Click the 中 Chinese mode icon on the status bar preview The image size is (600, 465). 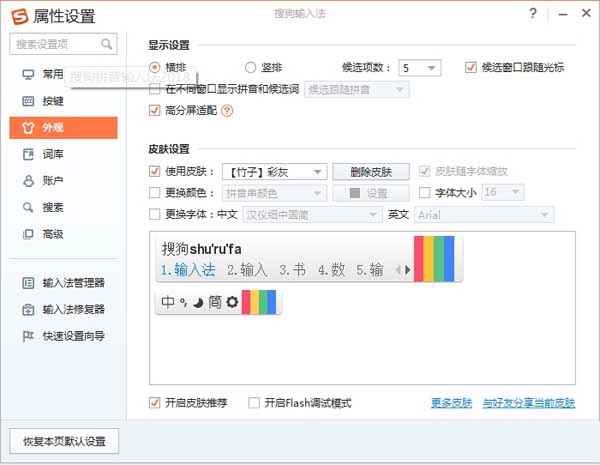[x=168, y=302]
